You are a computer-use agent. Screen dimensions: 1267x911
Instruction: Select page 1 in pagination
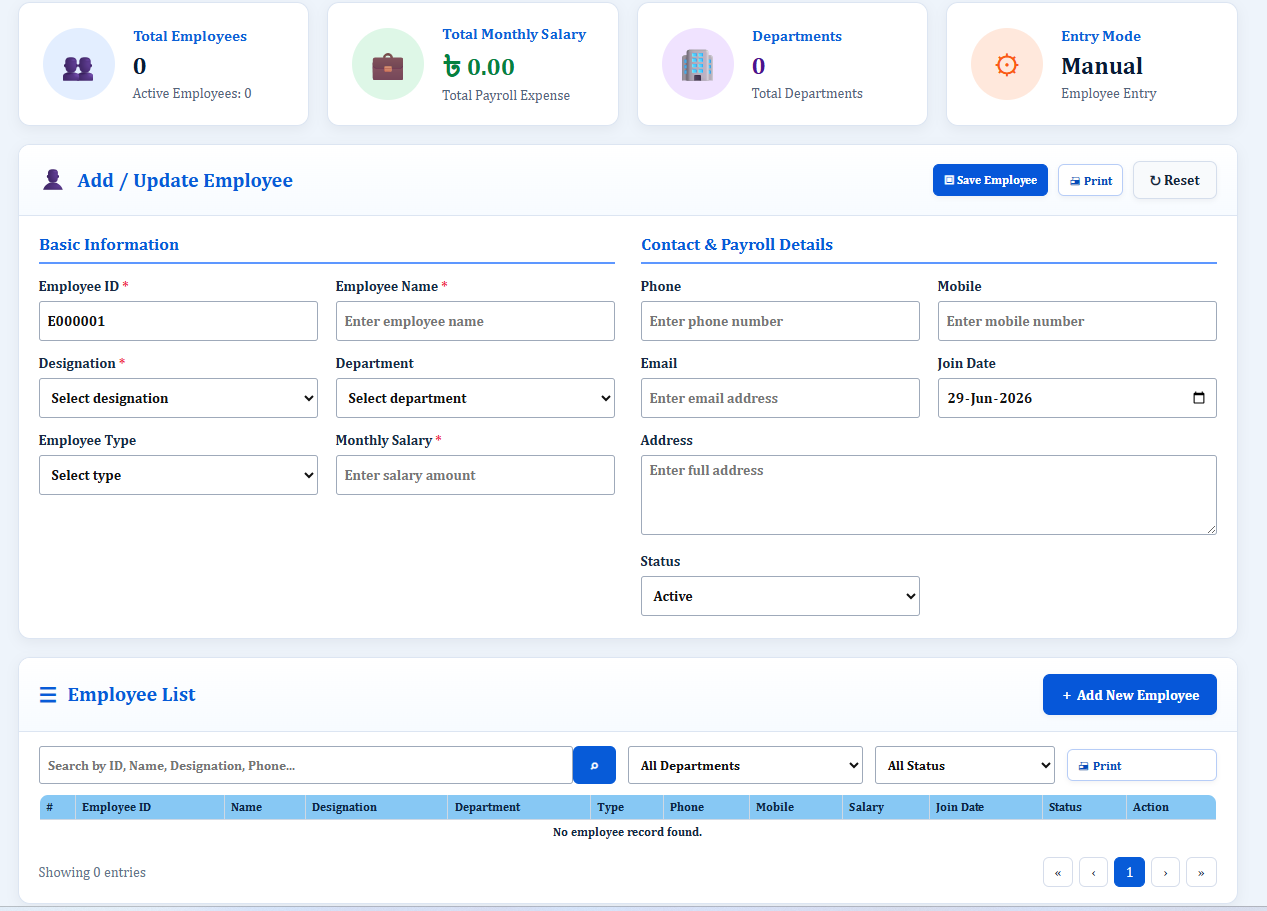[x=1129, y=872]
